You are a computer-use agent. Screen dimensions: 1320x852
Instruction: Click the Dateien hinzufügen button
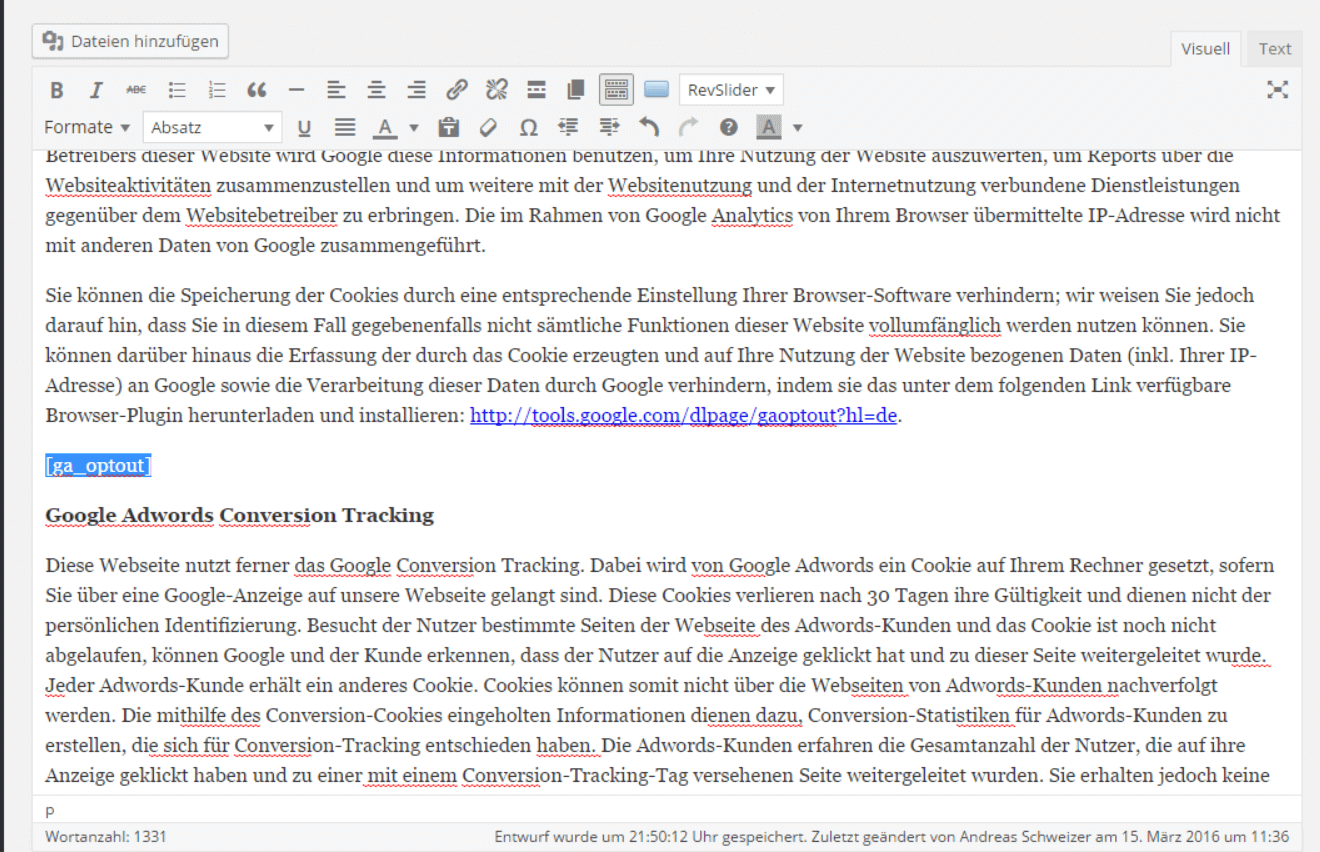click(x=131, y=41)
